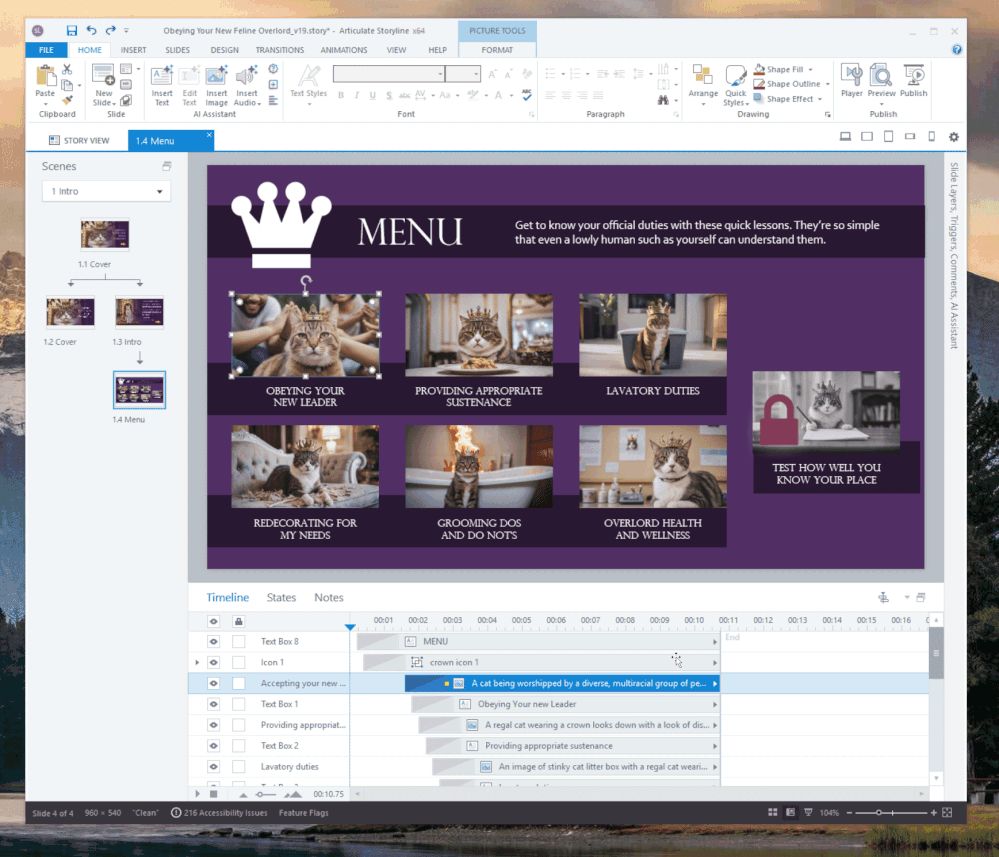Open the Scenes dropdown showing 1 Intro
This screenshot has width=999, height=857.
click(x=106, y=191)
